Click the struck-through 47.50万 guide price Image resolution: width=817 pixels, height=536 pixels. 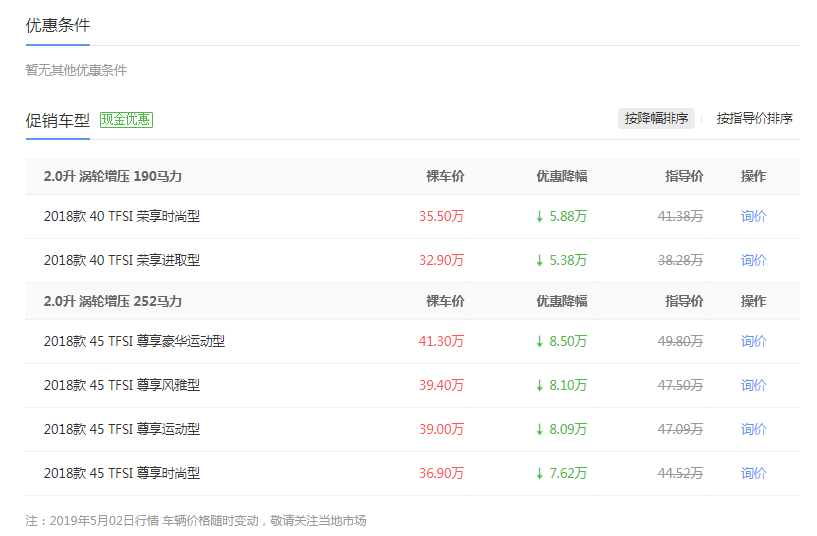coord(680,385)
